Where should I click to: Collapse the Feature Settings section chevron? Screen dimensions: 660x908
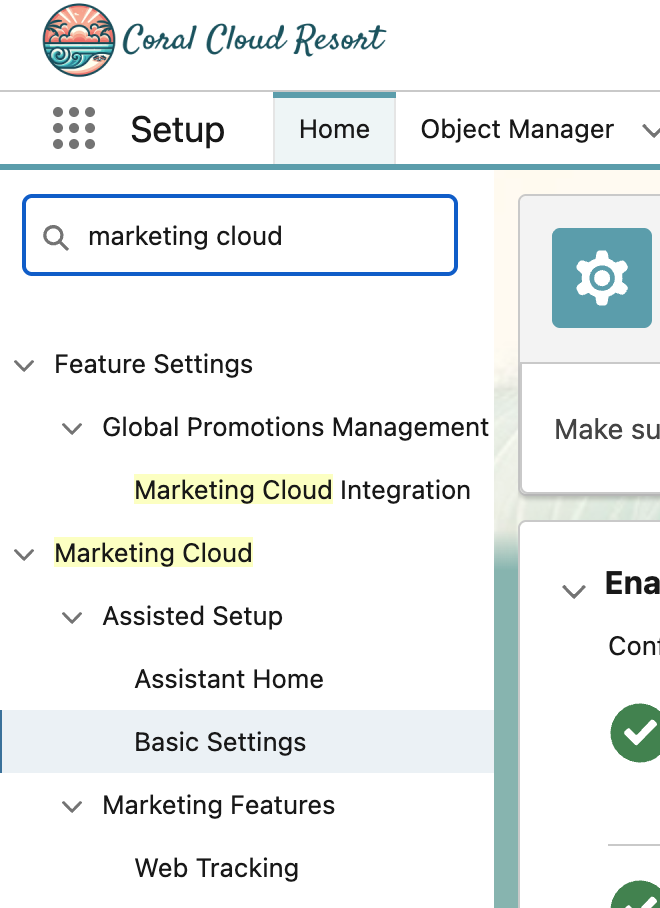click(24, 365)
